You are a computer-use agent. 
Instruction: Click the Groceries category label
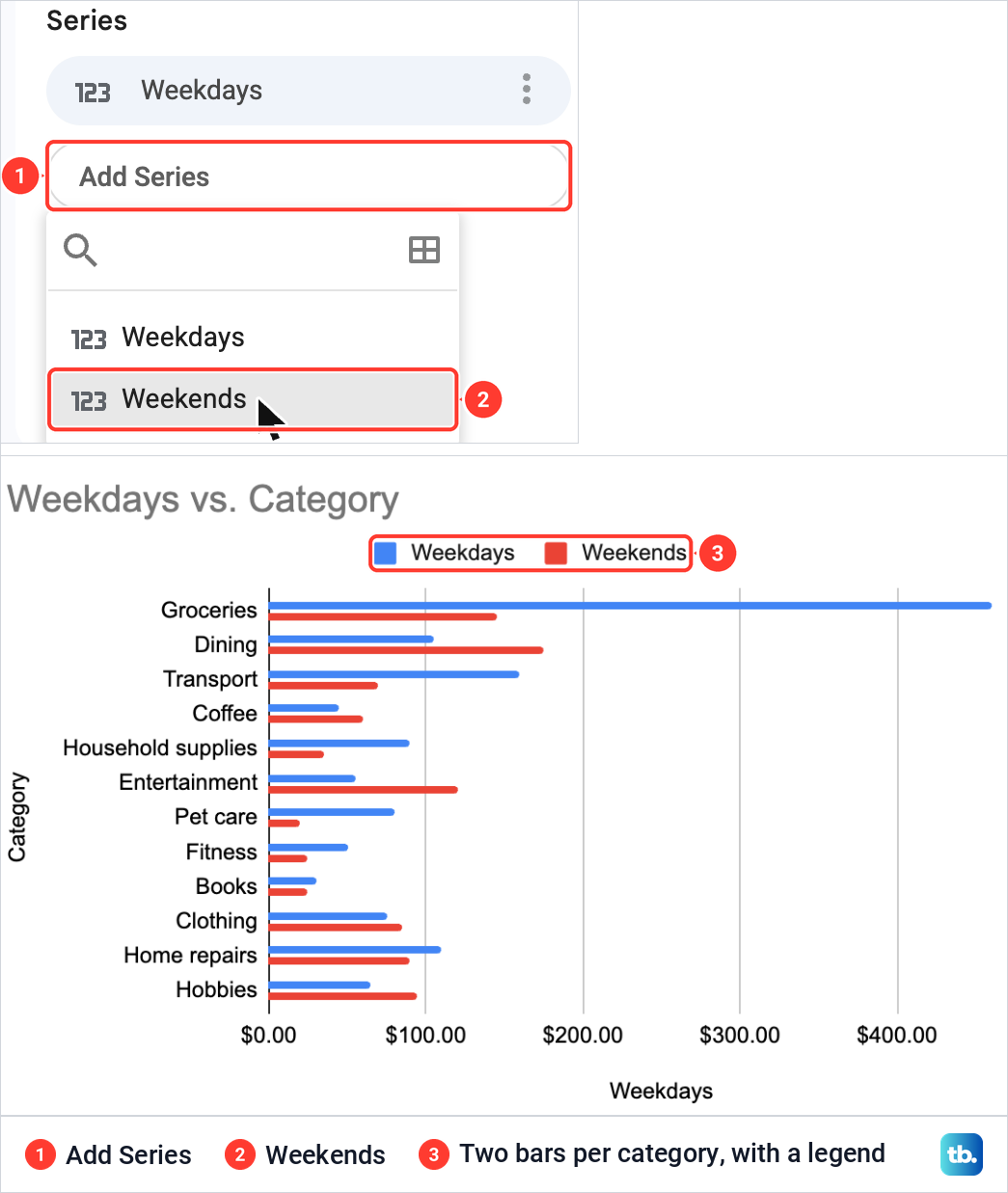(209, 610)
